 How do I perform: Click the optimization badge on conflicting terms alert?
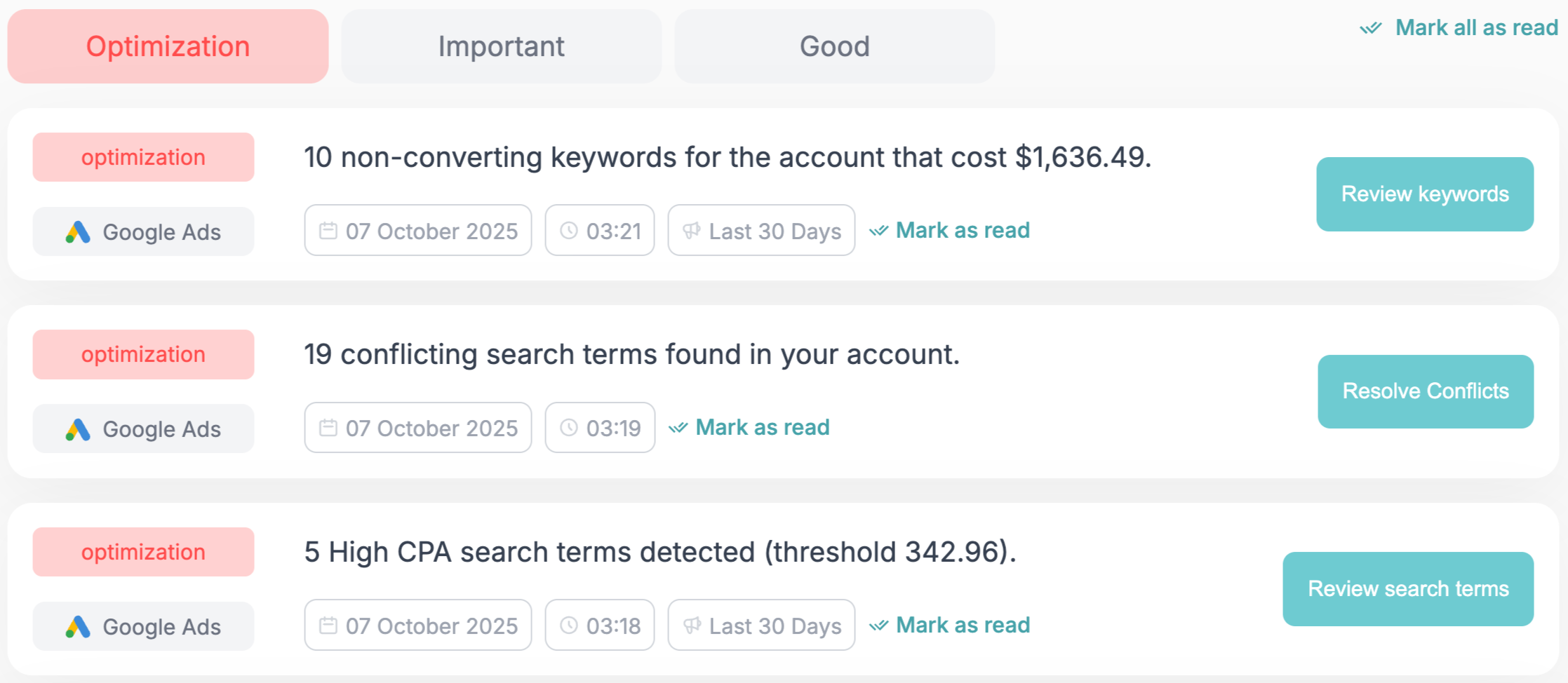tap(143, 354)
